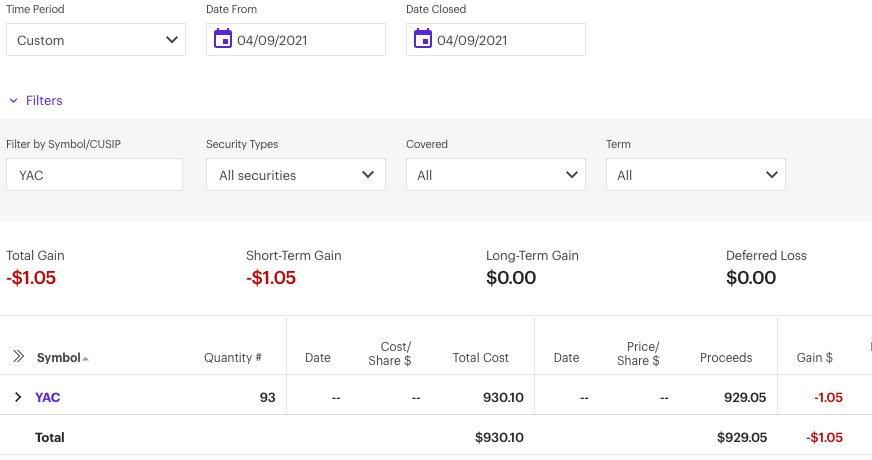Open the Time Period Custom dropdown
Image resolution: width=872 pixels, height=460 pixels.
pyautogui.click(x=96, y=40)
